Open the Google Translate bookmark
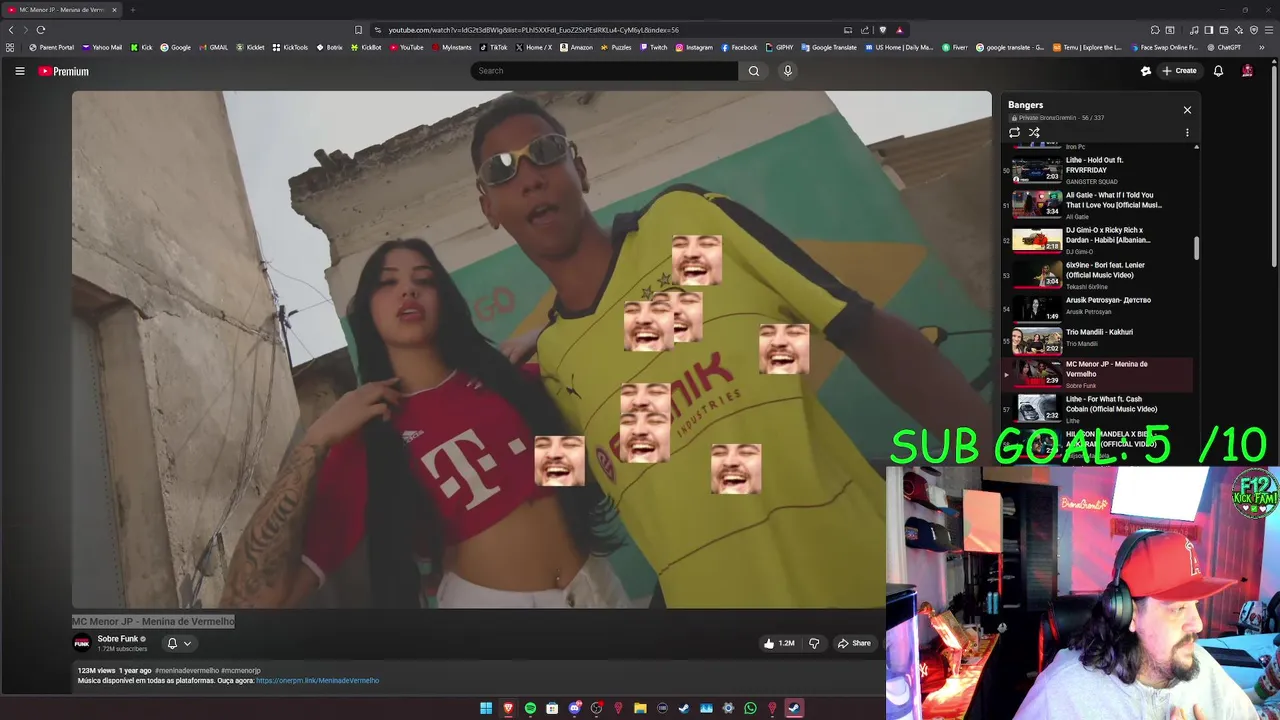 tap(829, 47)
